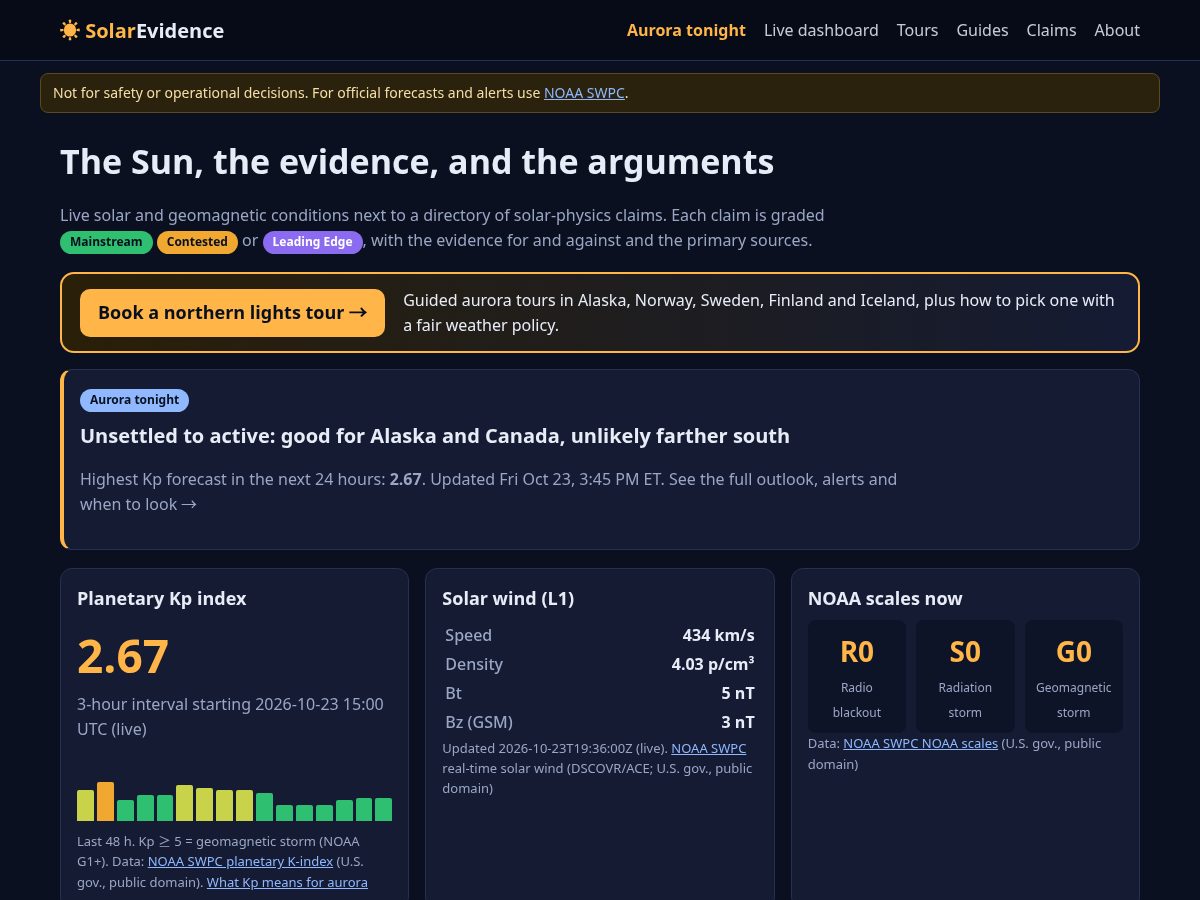The height and width of the screenshot is (900, 1200).
Task: Open the Live dashboard nav item
Action: tap(821, 30)
